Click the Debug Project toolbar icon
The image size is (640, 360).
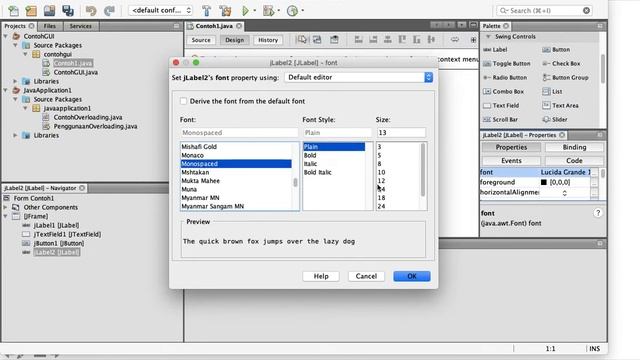coord(268,11)
